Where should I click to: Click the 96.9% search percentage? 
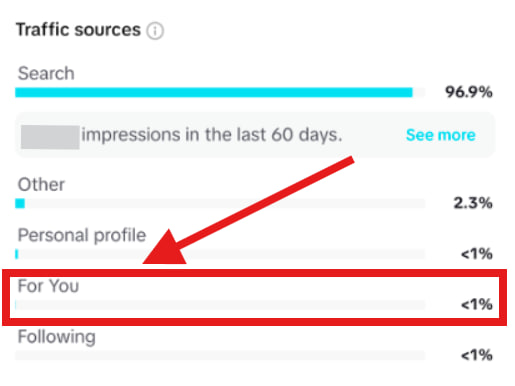pos(469,92)
